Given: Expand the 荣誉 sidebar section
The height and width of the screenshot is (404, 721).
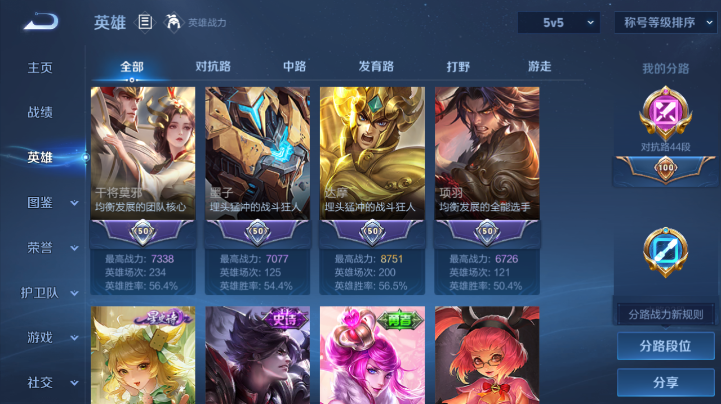Looking at the screenshot, I should pyautogui.click(x=51, y=248).
